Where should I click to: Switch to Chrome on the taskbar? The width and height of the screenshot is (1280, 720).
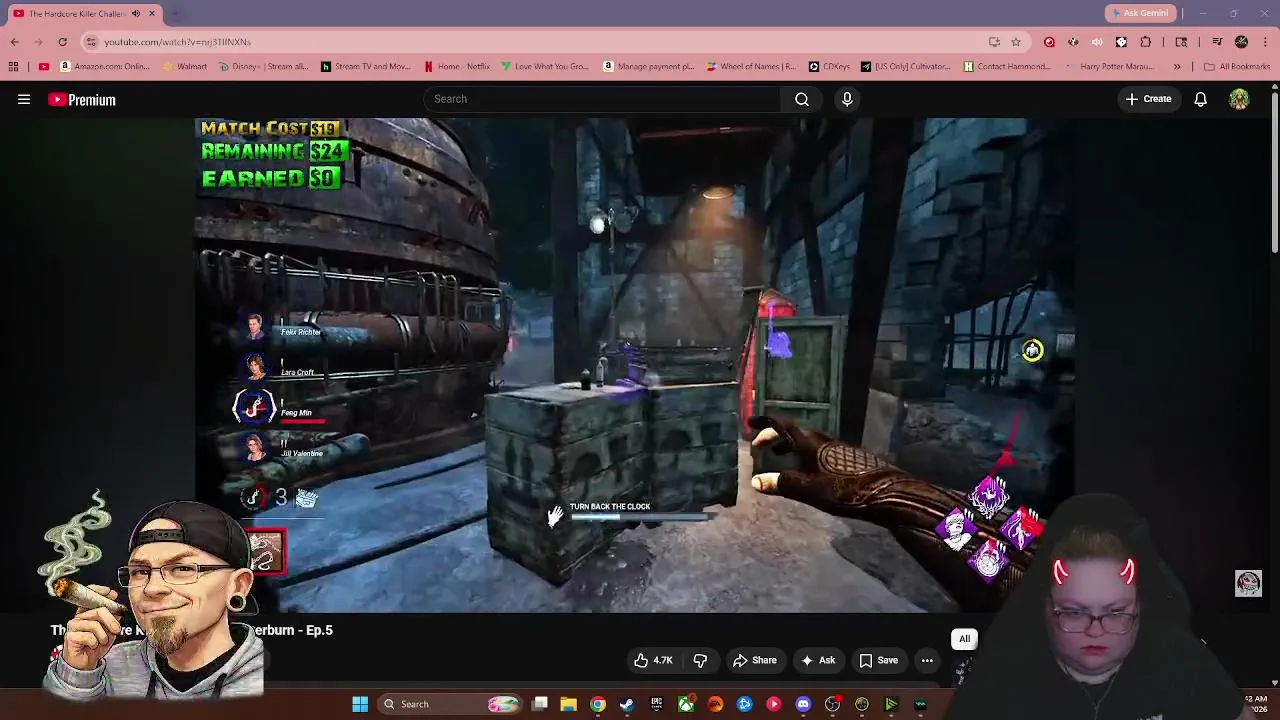tap(597, 704)
